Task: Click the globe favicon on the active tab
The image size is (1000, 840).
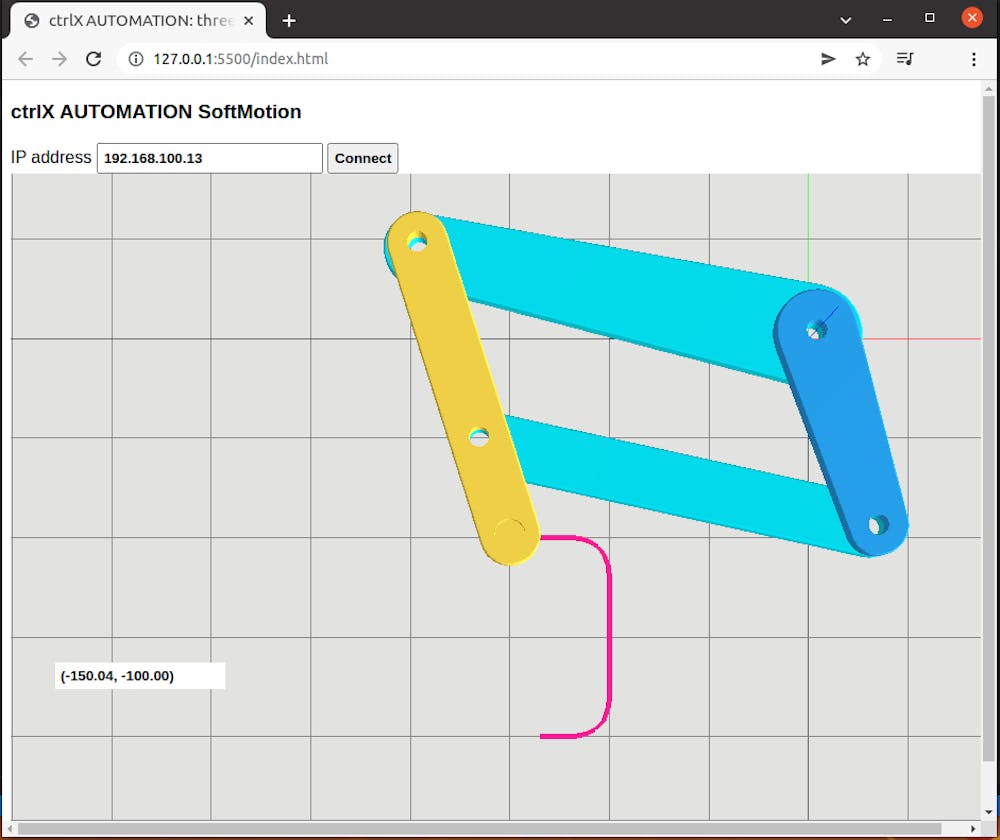Action: point(34,19)
